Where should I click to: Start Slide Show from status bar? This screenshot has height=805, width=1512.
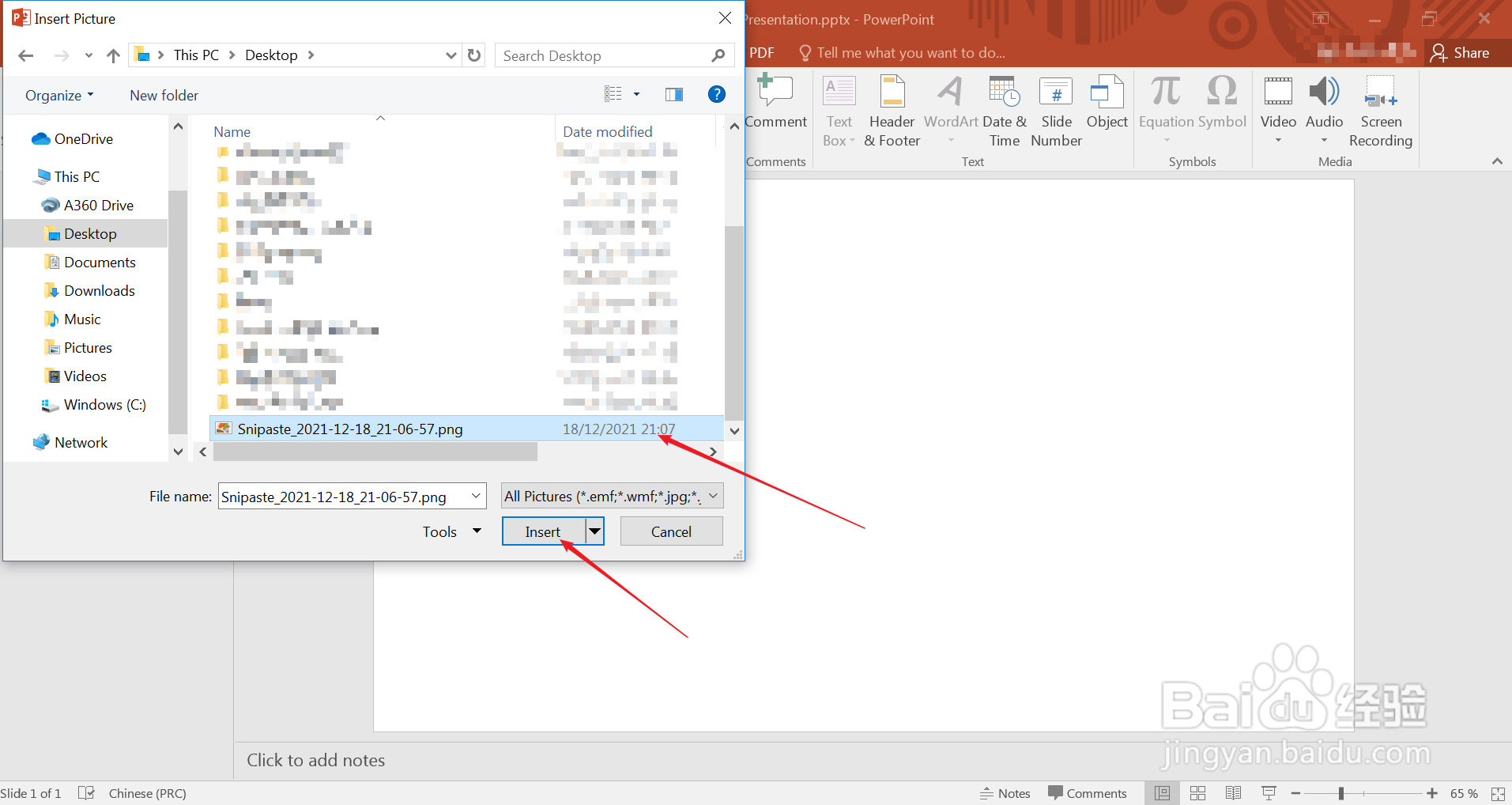[x=1269, y=793]
